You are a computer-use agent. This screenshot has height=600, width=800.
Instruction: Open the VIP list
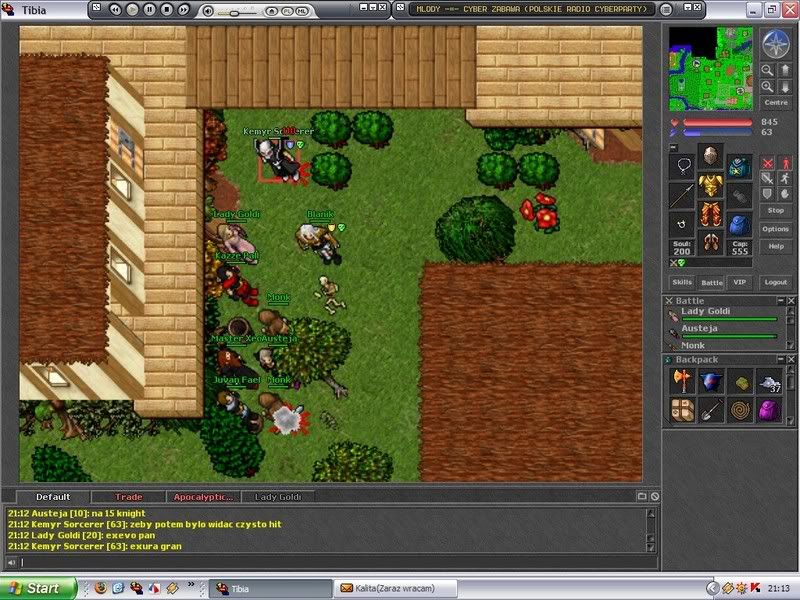(x=740, y=282)
